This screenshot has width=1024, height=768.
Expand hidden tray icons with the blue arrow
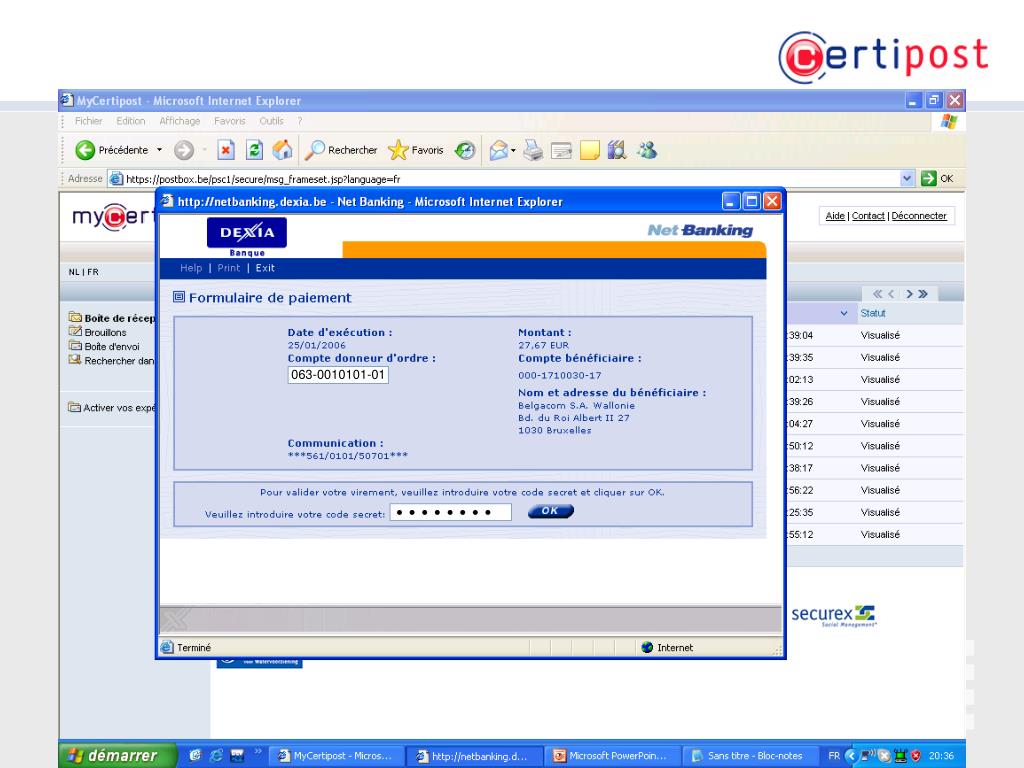point(850,756)
